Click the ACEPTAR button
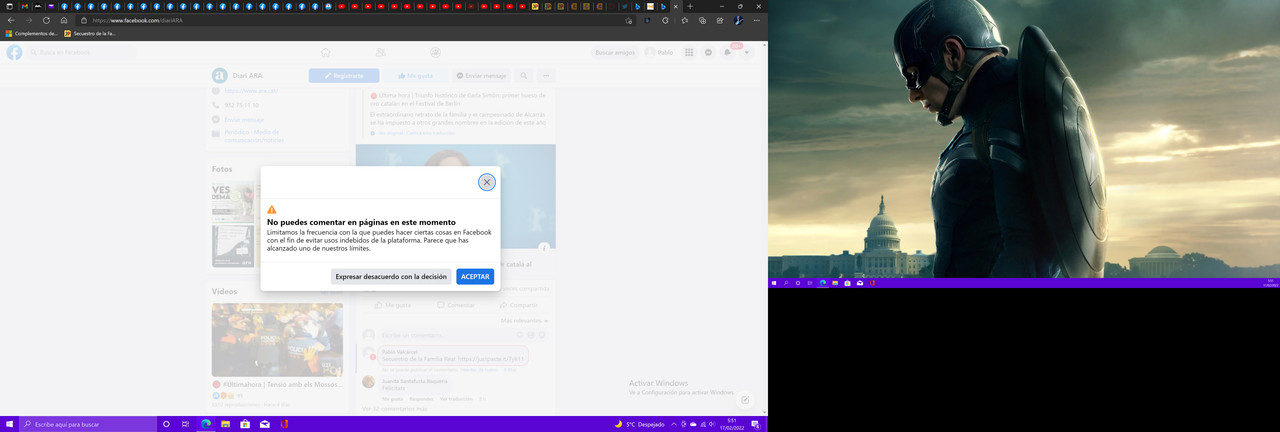 tap(475, 277)
